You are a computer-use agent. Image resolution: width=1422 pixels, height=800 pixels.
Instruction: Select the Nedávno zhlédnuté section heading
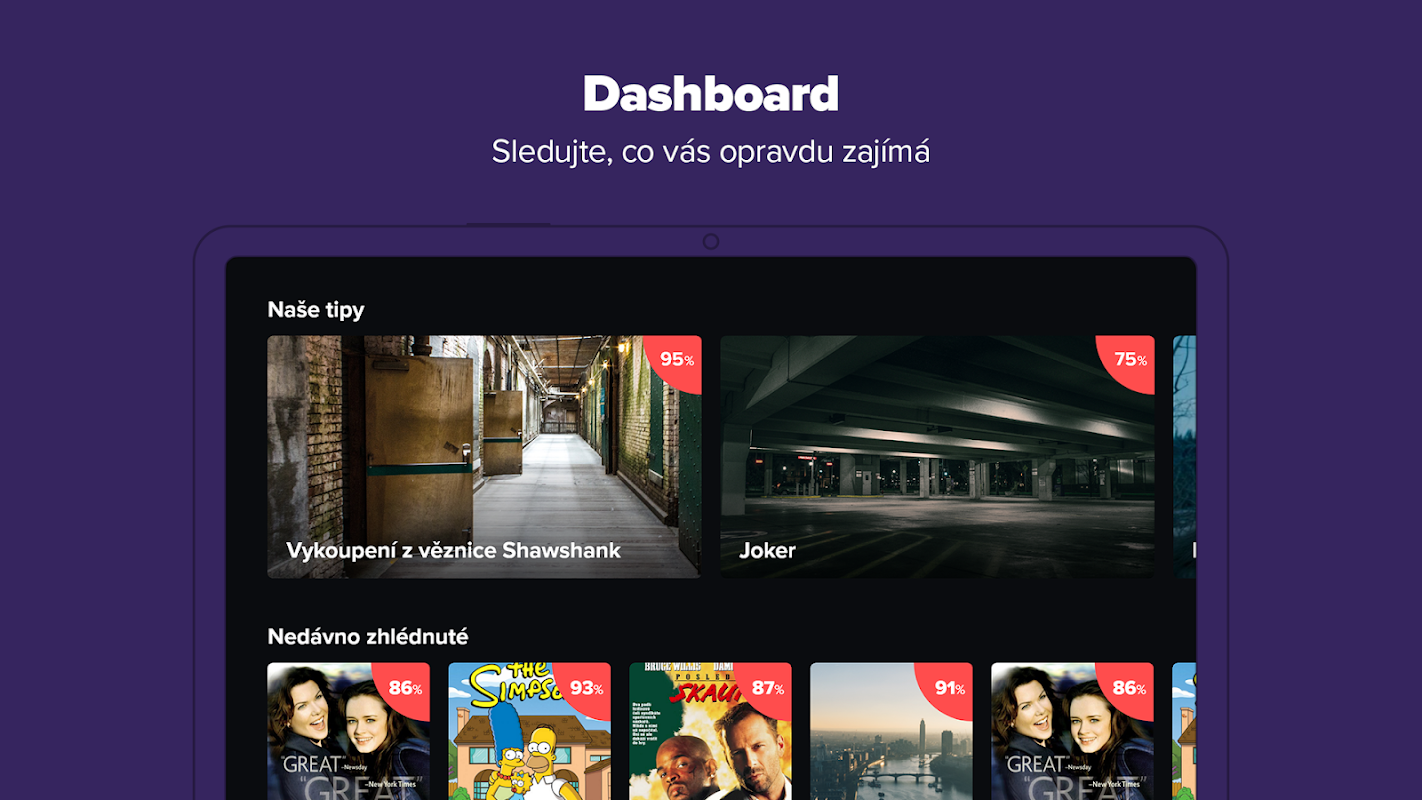coord(368,636)
